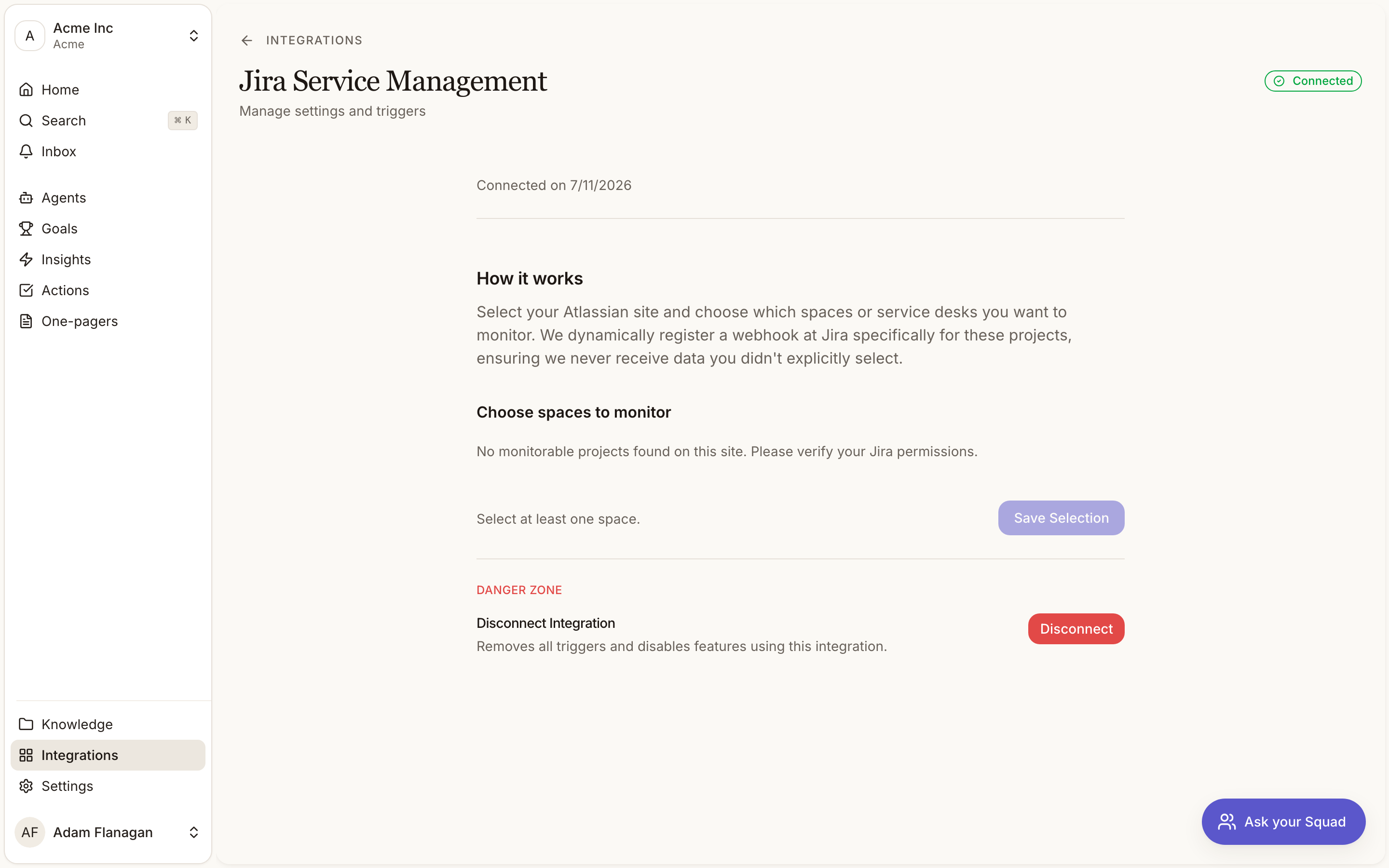
Task: Click the Knowledge folder icon
Action: pos(26,724)
